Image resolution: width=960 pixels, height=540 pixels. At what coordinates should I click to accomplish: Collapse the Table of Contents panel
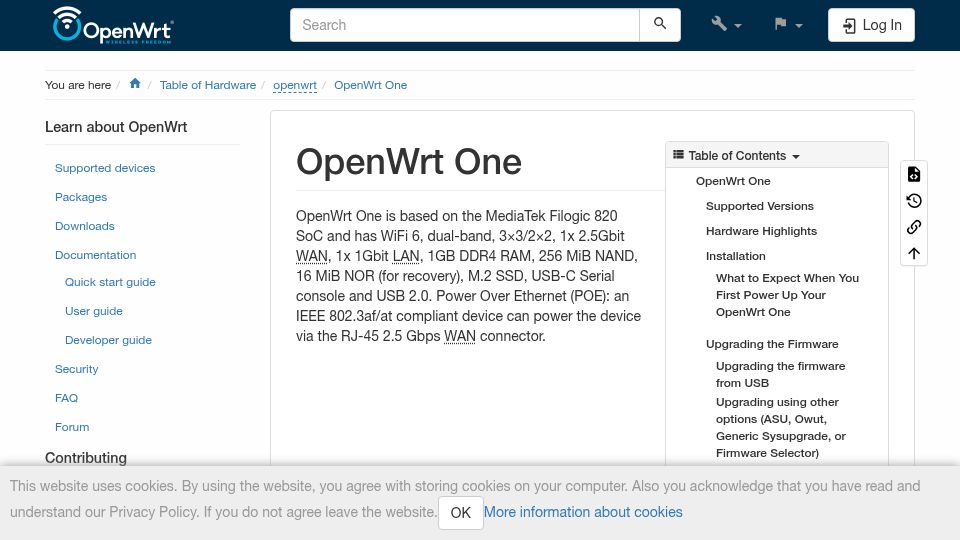coord(776,156)
